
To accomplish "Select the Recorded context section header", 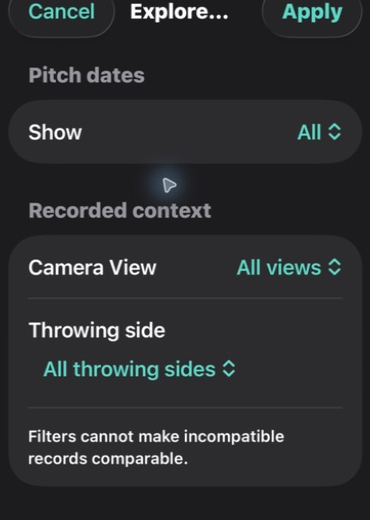I will pos(120,210).
